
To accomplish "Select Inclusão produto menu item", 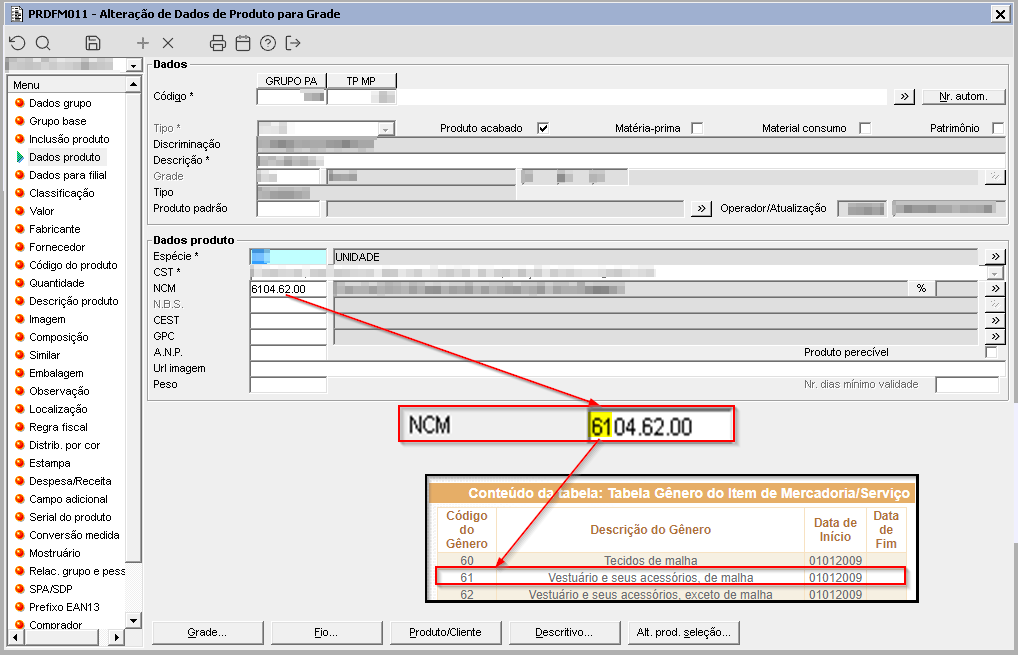I will tap(69, 139).
